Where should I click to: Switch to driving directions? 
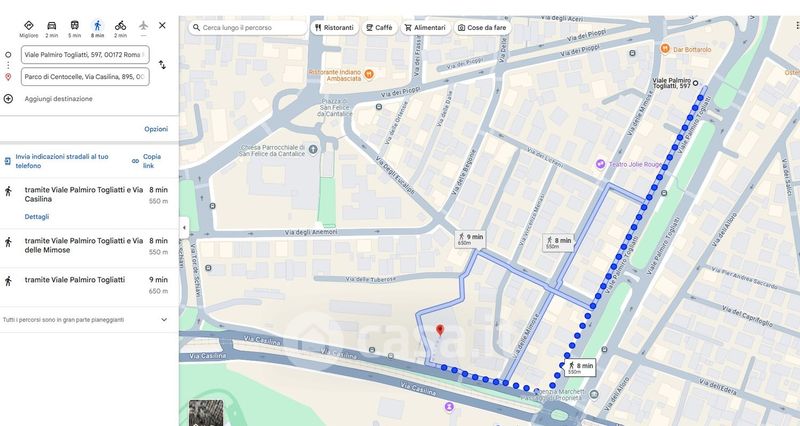52,27
